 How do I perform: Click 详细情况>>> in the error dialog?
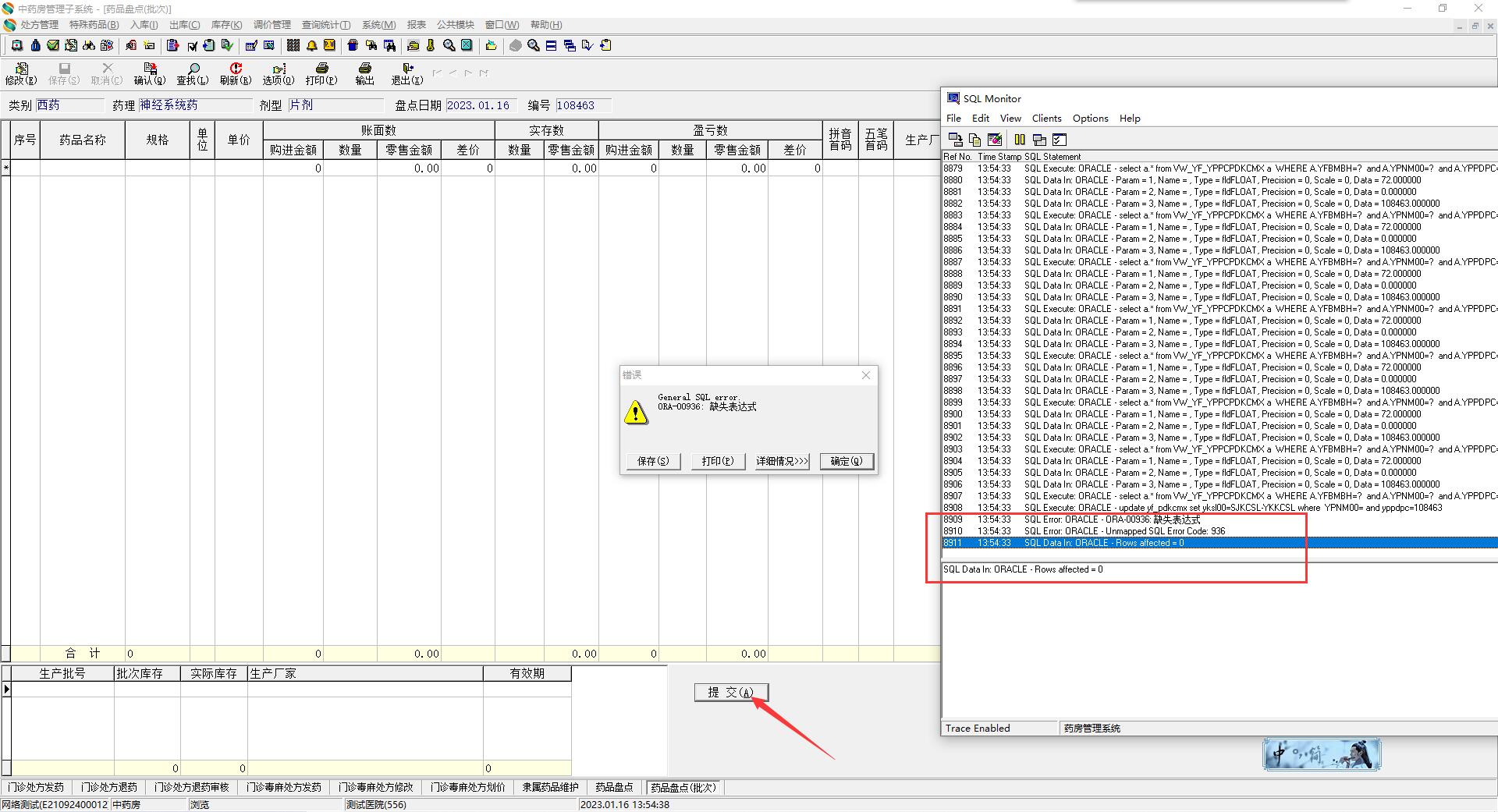click(x=782, y=461)
